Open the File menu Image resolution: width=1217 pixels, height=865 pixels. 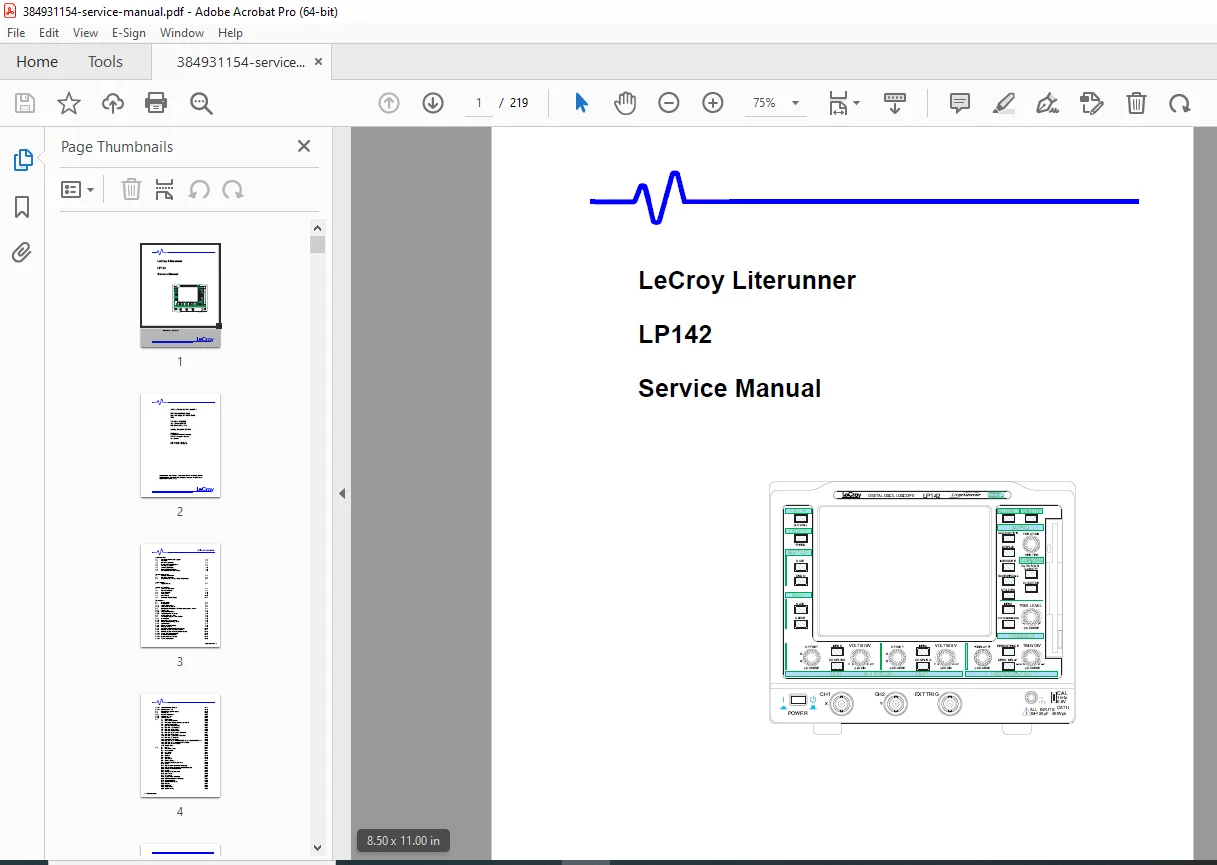(16, 33)
